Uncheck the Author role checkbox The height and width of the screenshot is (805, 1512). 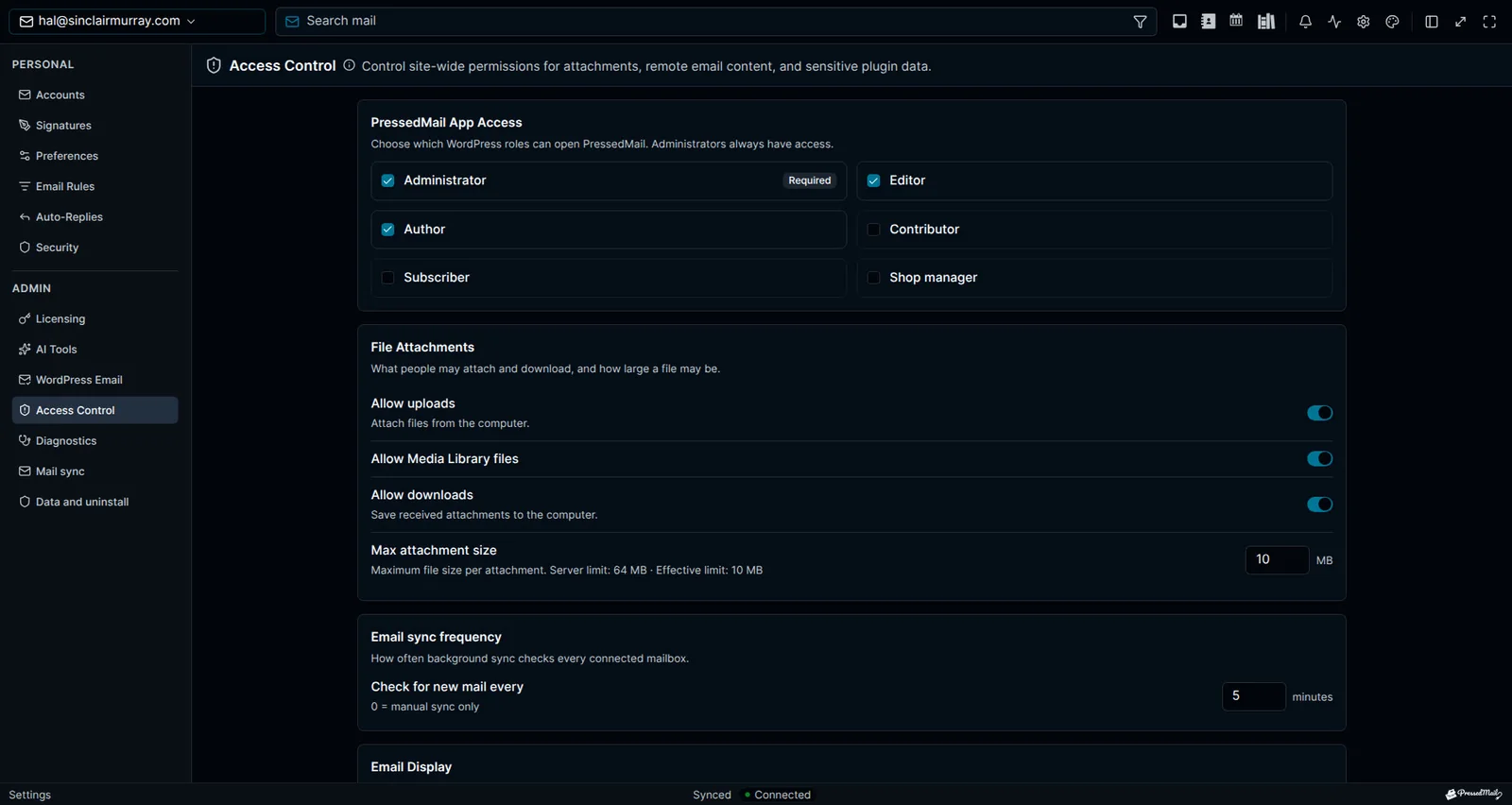click(x=387, y=230)
